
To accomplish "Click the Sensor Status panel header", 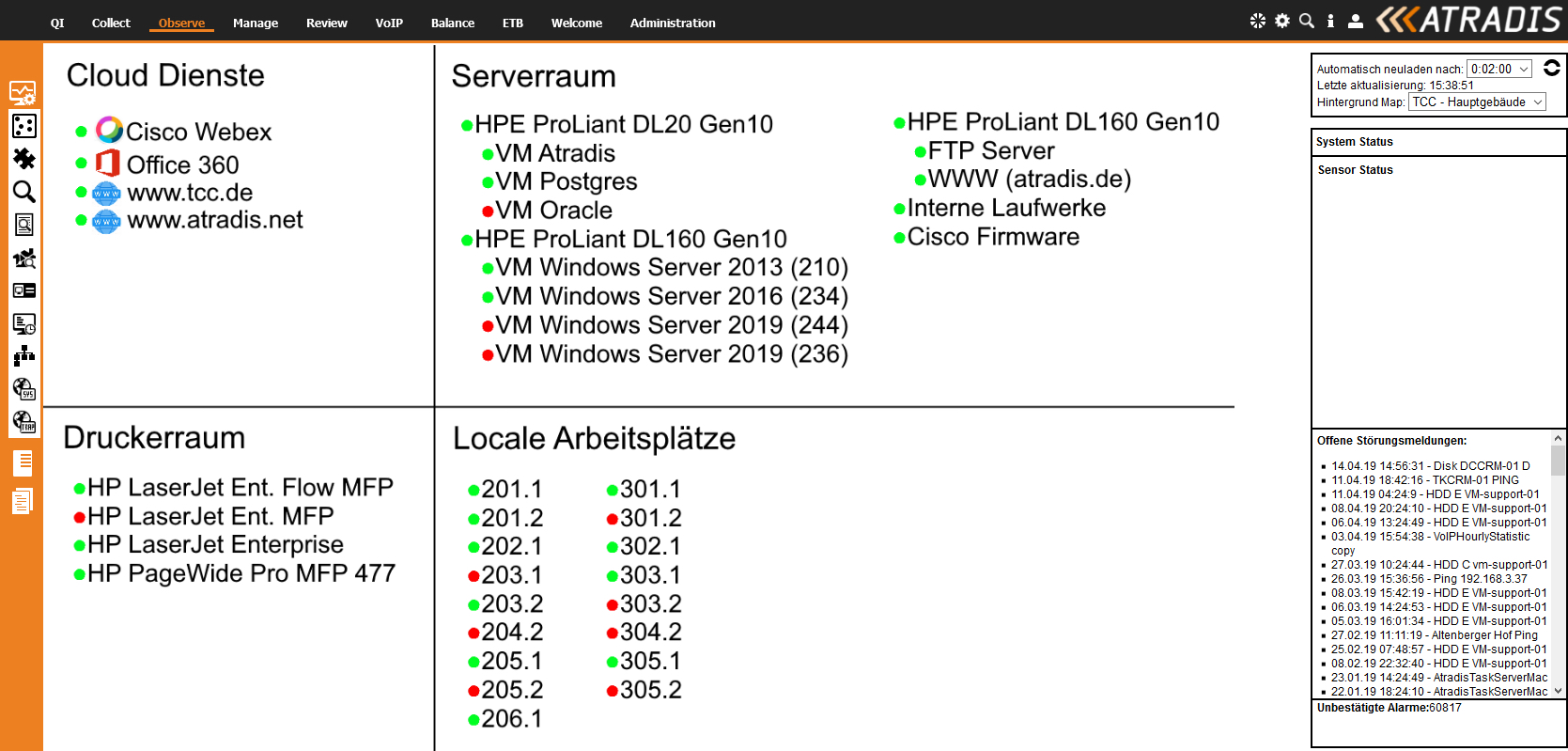I will click(x=1355, y=170).
